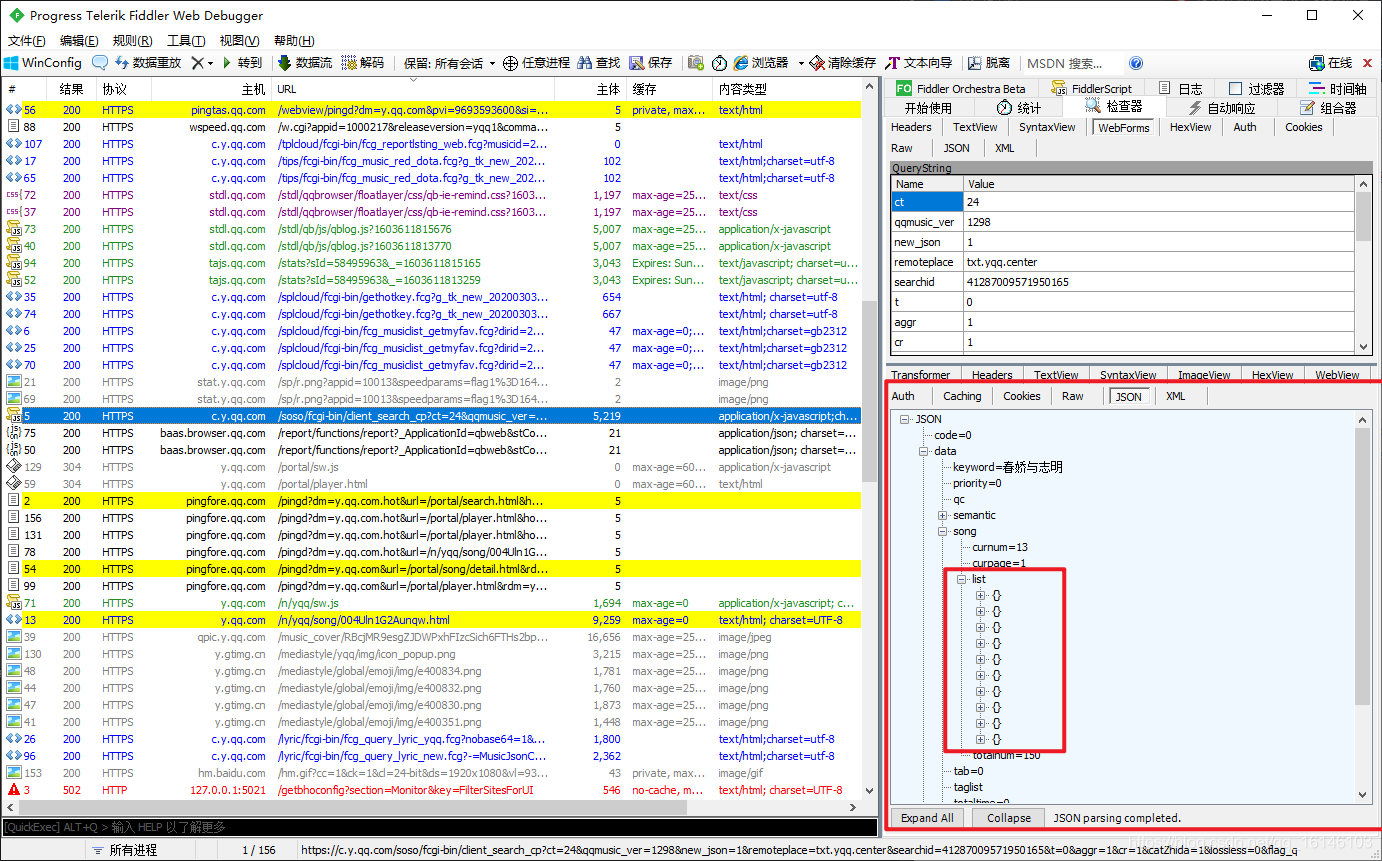Switch to the 日志 log tab
This screenshot has width=1382, height=861.
click(1180, 88)
